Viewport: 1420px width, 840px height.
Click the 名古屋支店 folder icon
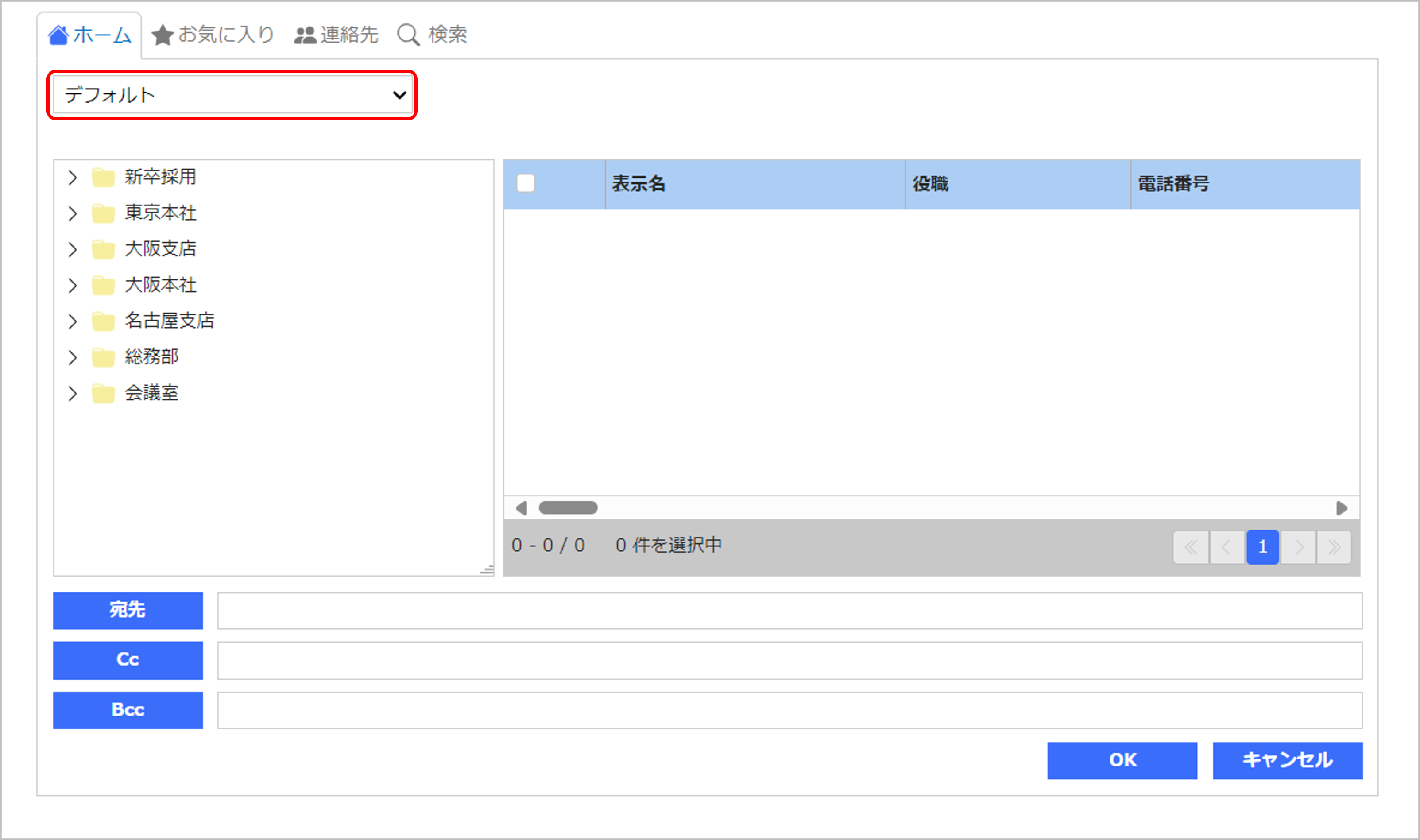104,321
